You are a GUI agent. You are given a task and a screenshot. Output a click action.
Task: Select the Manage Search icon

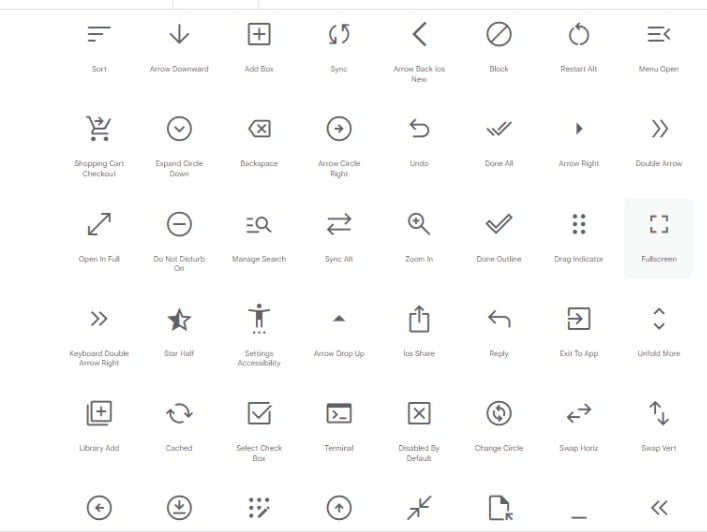259,225
